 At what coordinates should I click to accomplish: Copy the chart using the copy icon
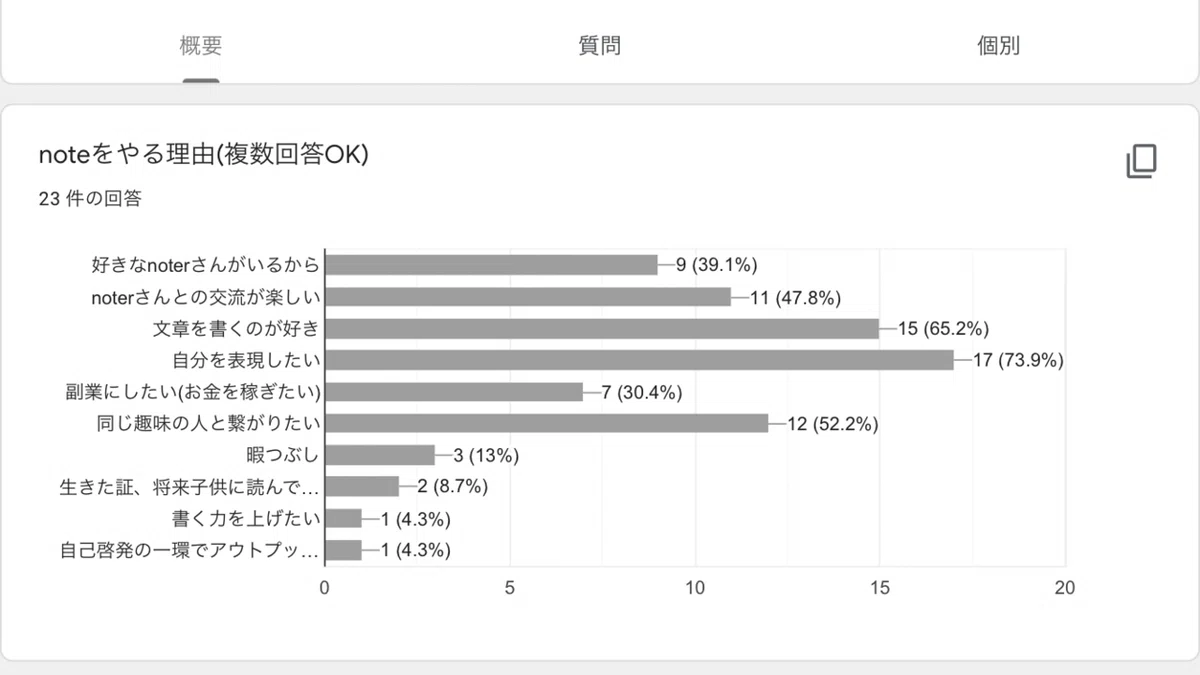pos(1141,161)
